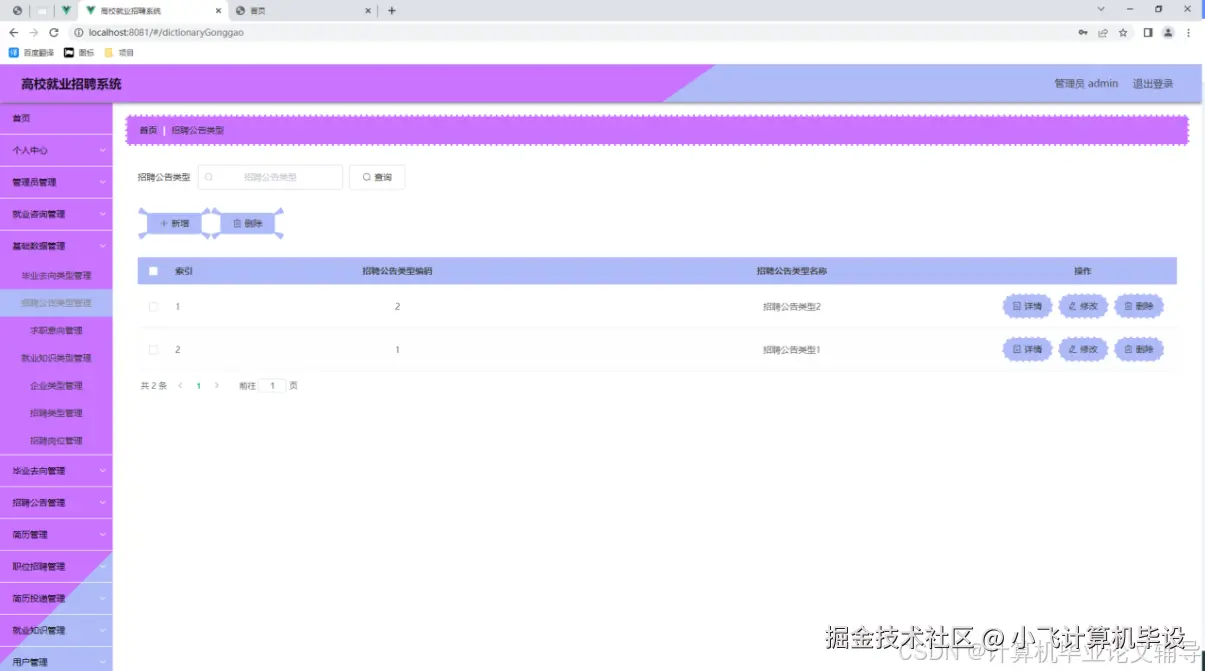This screenshot has height=671, width=1205.
Task: Open 求职意向管理 submenu item
Action: (56, 330)
